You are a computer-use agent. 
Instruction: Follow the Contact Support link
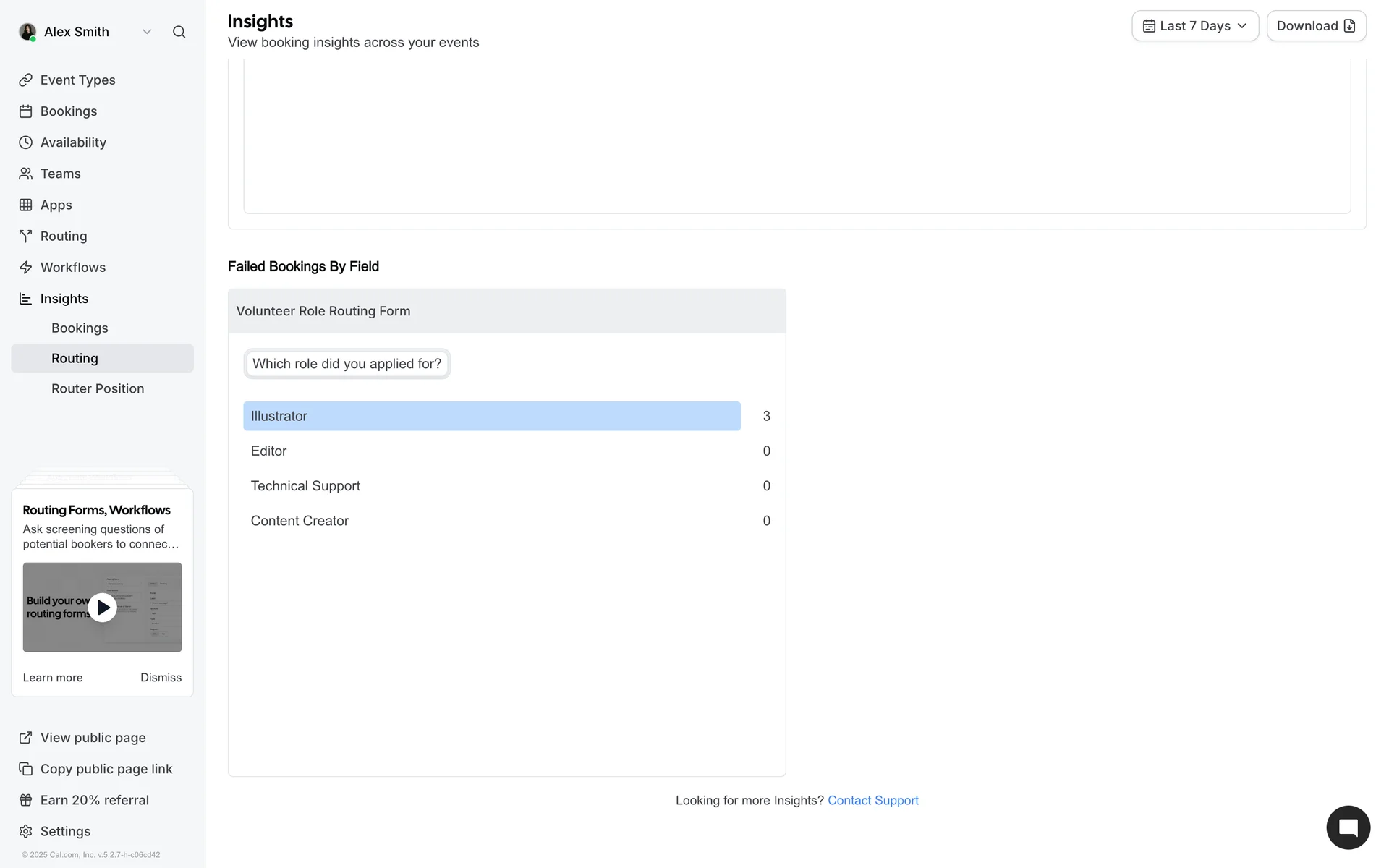click(872, 801)
